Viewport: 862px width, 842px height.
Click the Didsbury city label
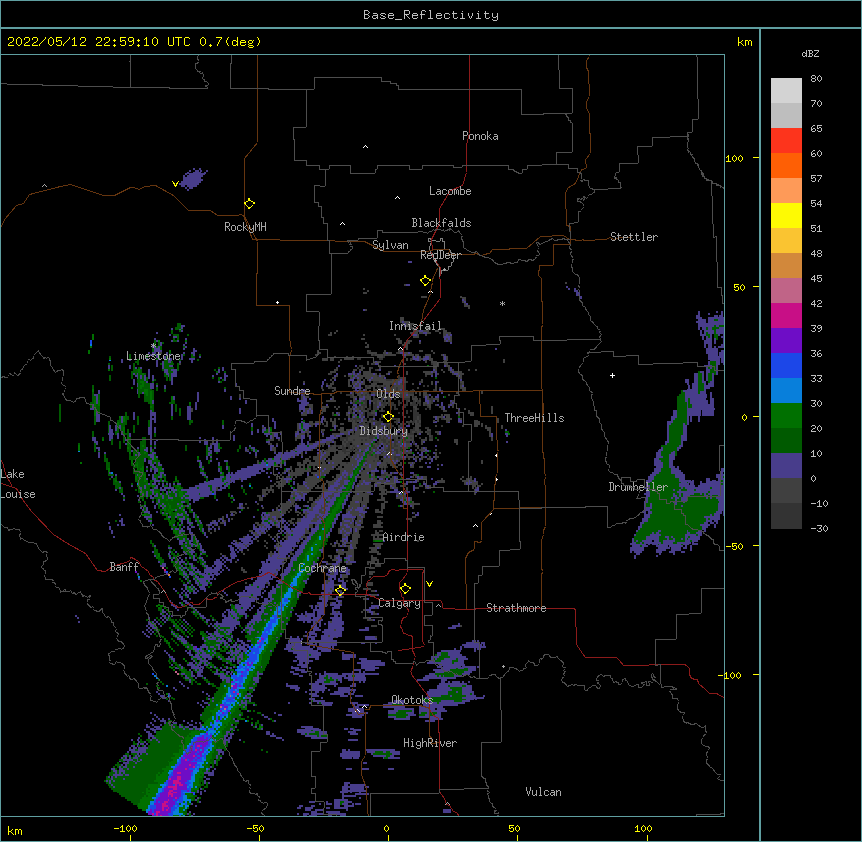tap(384, 431)
